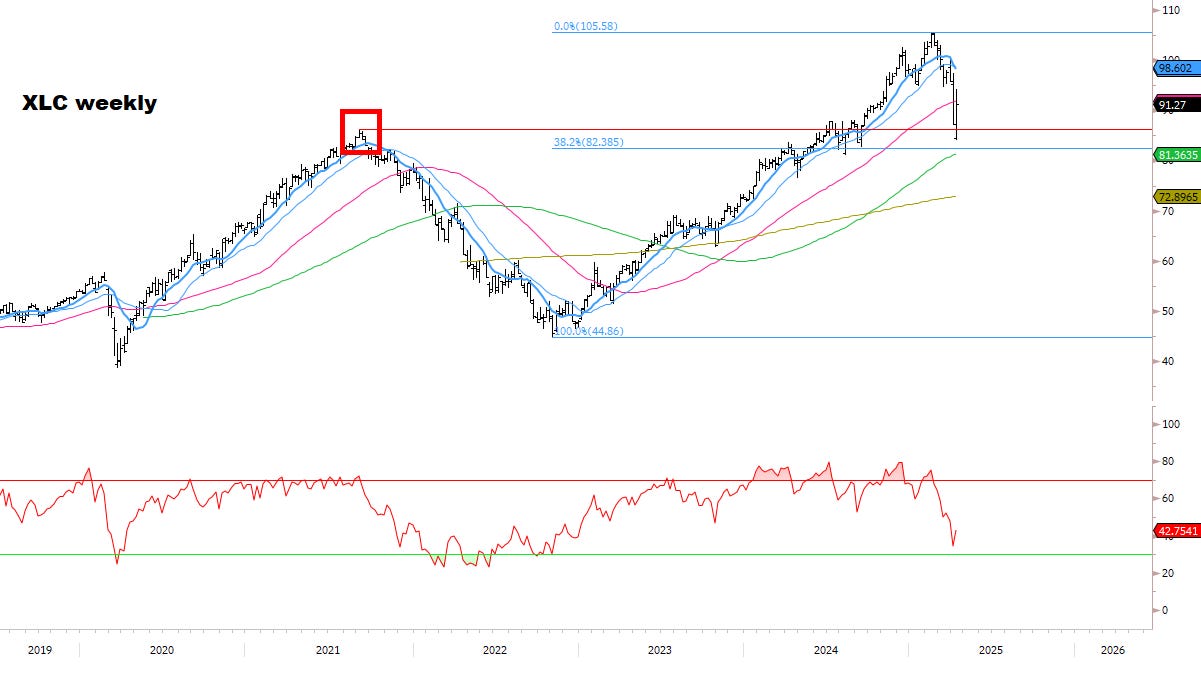The height and width of the screenshot is (675, 1201).
Task: Click the 80 tick on RSI axis
Action: pyautogui.click(x=1168, y=461)
